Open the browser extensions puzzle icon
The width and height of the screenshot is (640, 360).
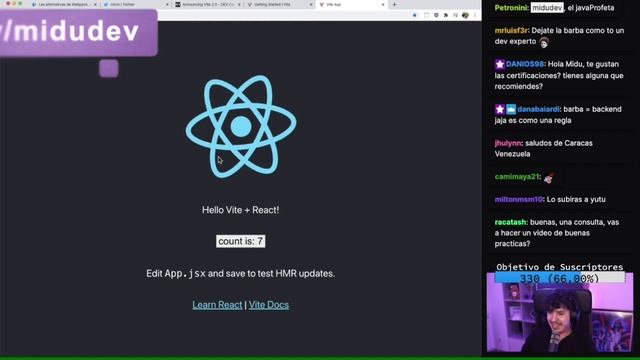(x=446, y=15)
